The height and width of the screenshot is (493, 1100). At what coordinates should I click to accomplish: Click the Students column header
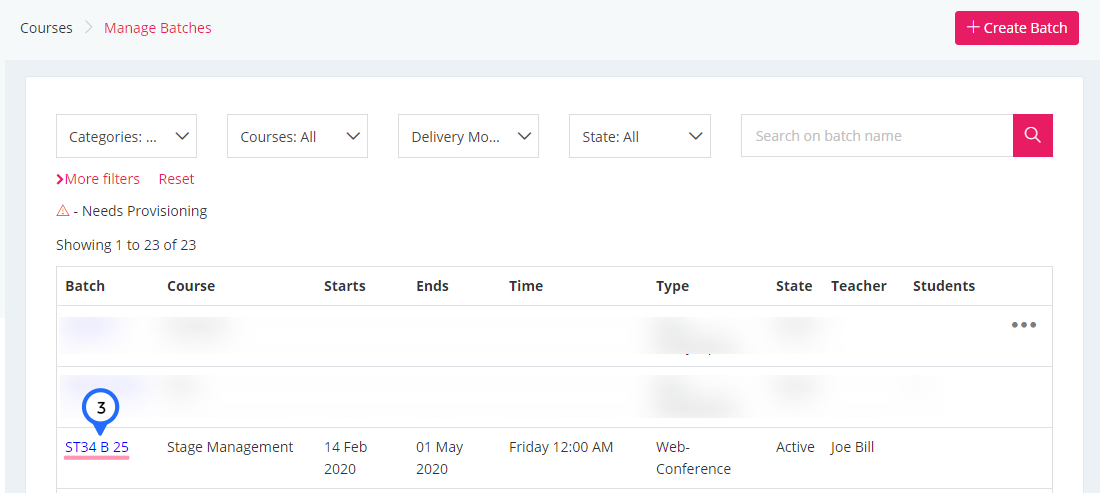pyautogui.click(x=944, y=286)
